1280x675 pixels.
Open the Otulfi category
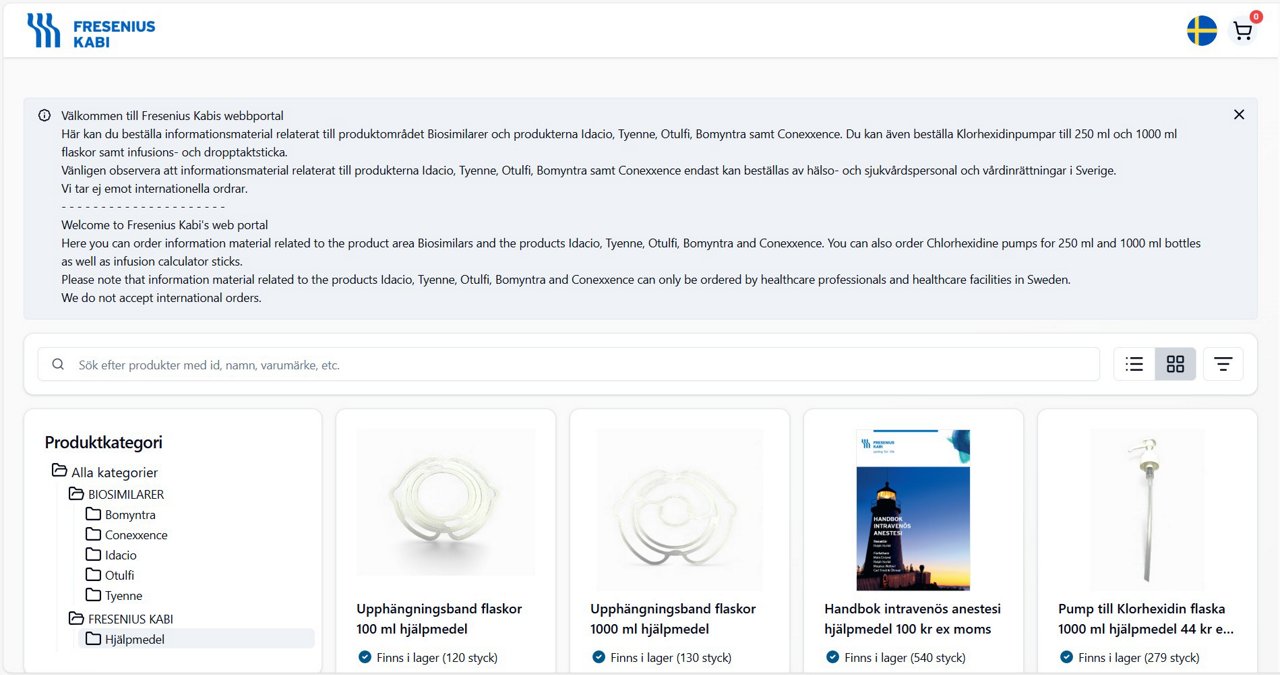[x=119, y=575]
